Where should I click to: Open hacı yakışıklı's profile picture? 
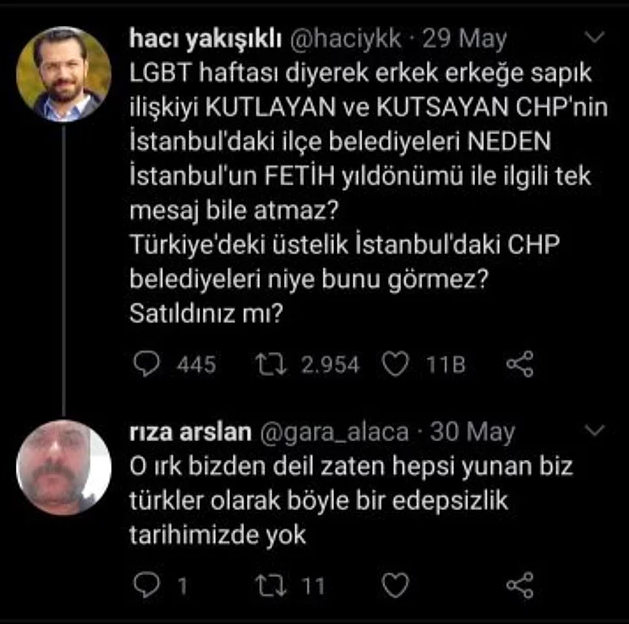(65, 73)
